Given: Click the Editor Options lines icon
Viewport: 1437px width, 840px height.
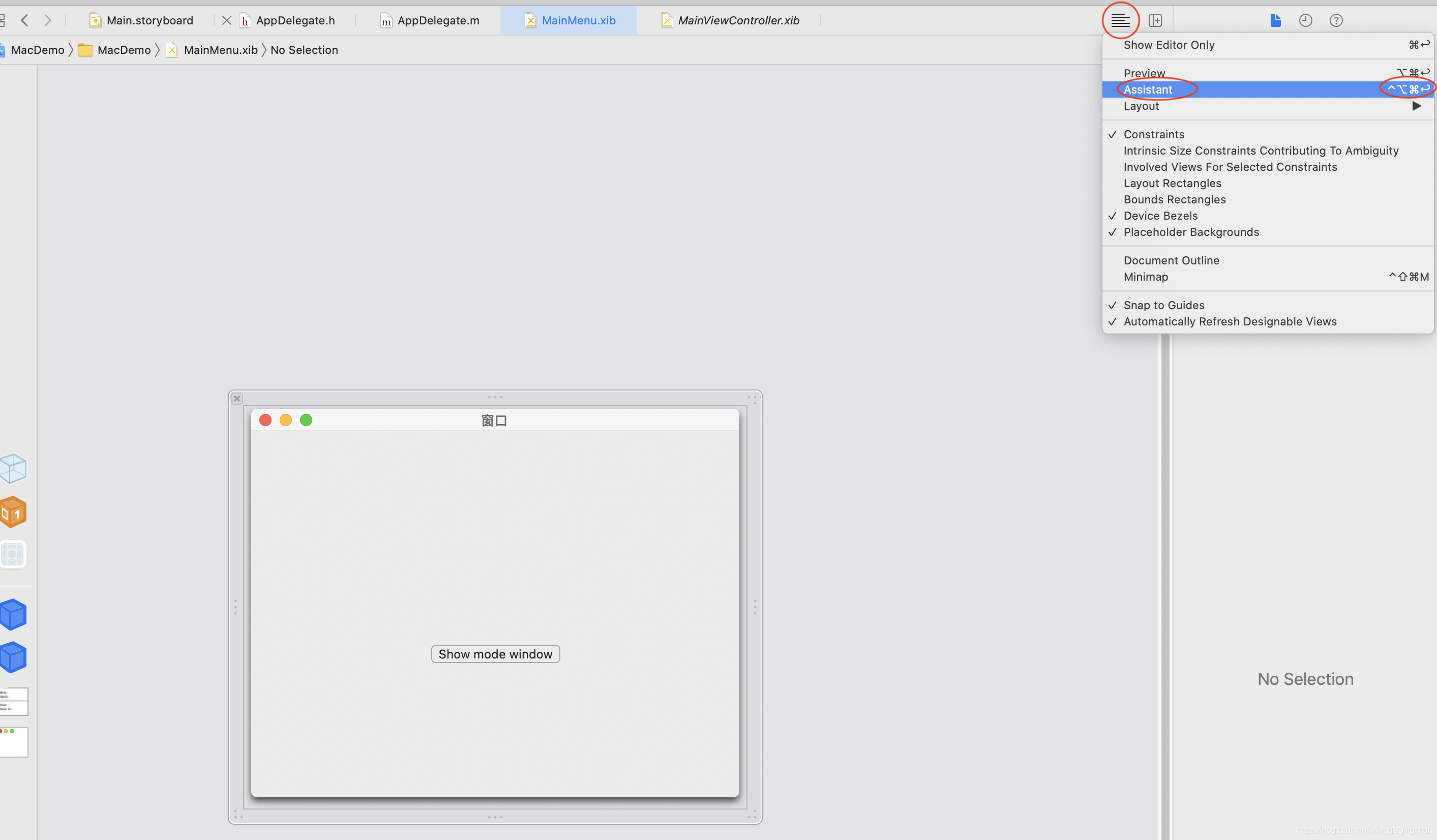Looking at the screenshot, I should coord(1120,20).
